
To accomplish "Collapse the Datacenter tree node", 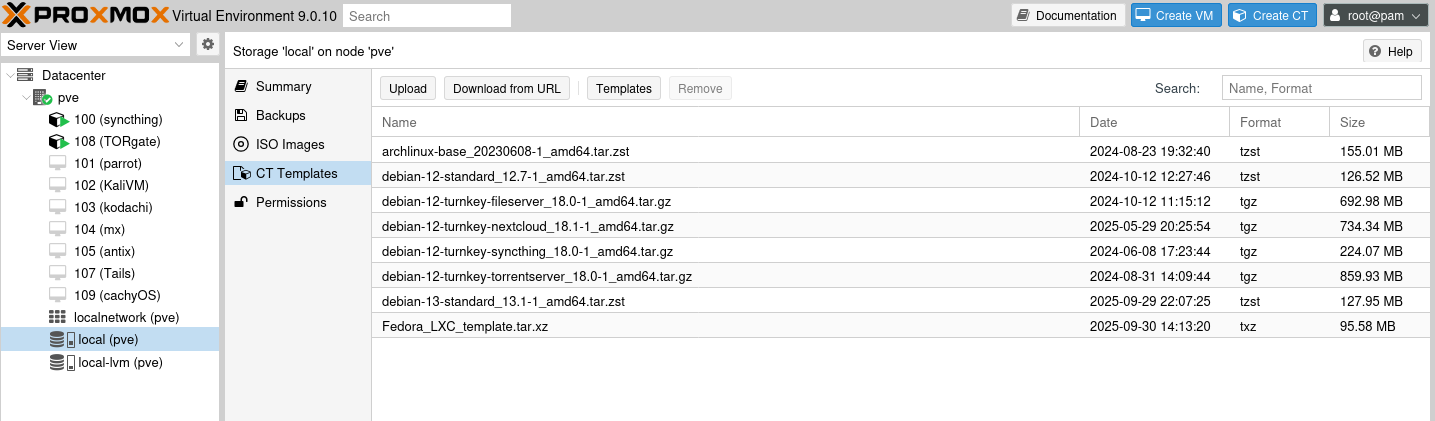I will (10, 76).
